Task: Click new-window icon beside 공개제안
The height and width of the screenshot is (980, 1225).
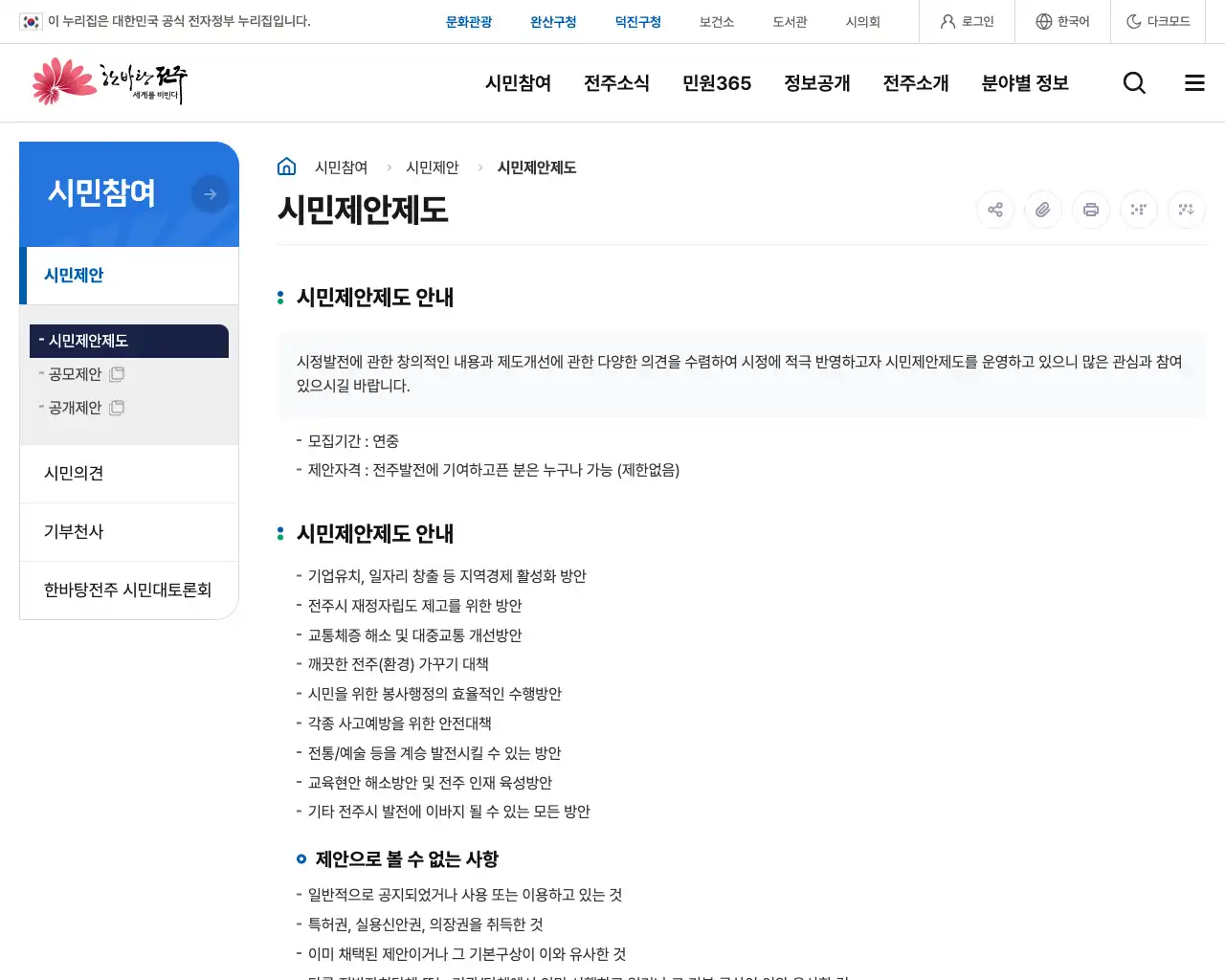Action: click(117, 408)
